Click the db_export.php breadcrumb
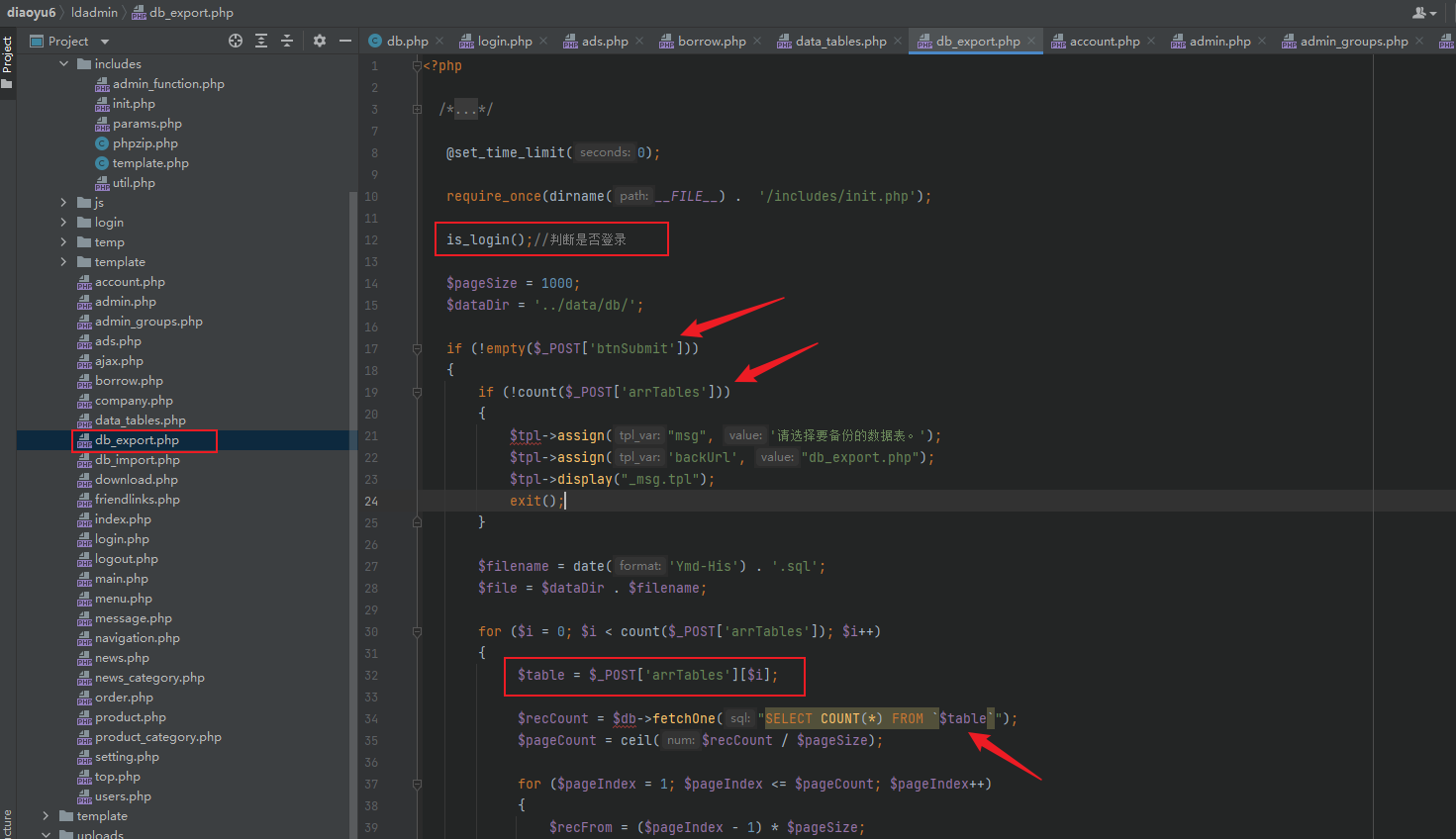 point(183,13)
